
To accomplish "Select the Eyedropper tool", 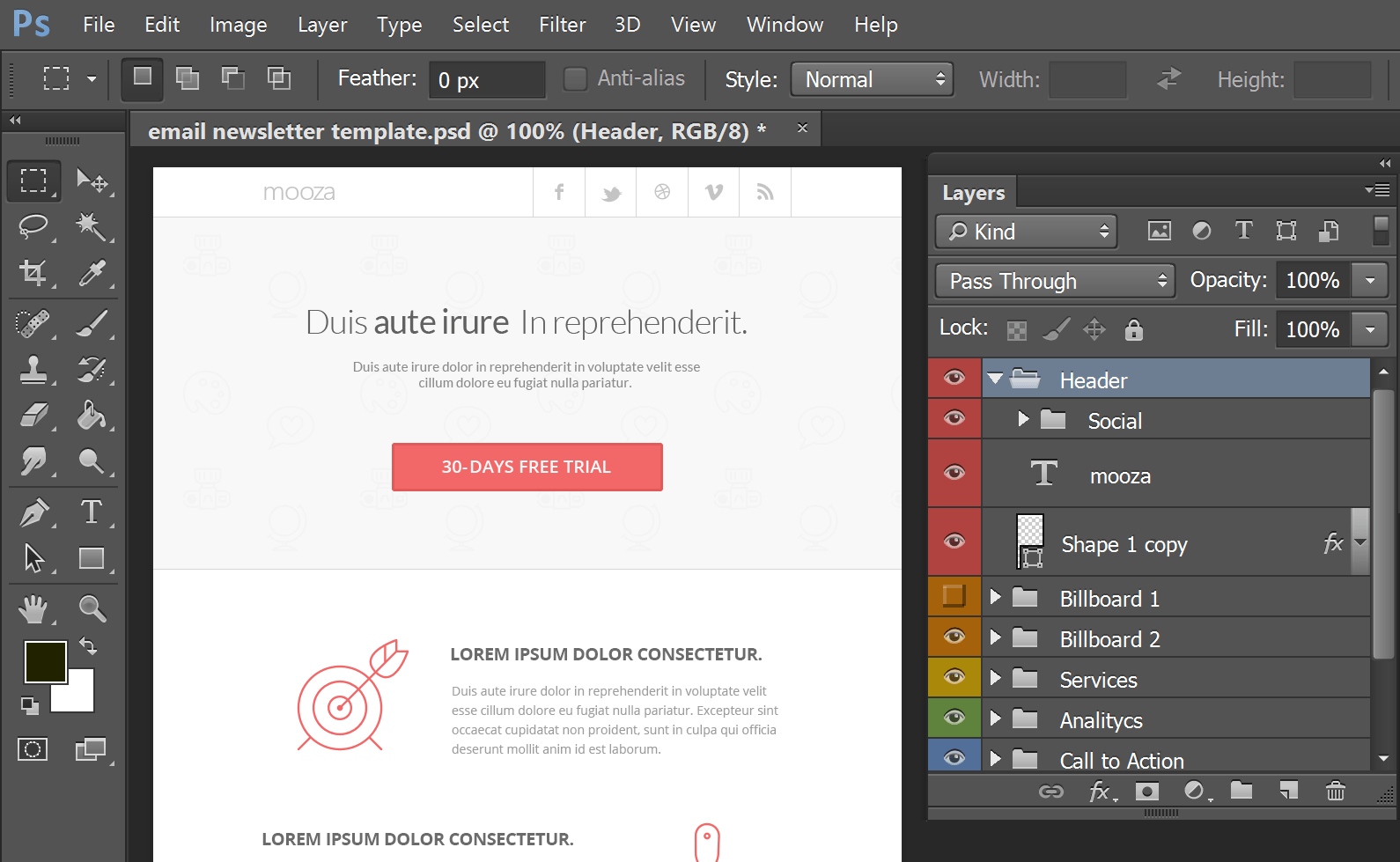I will (x=92, y=273).
